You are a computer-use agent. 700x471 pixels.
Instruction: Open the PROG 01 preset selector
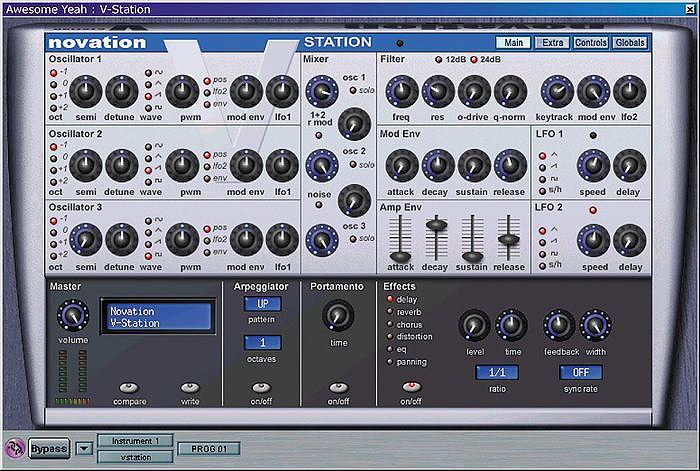[x=209, y=449]
